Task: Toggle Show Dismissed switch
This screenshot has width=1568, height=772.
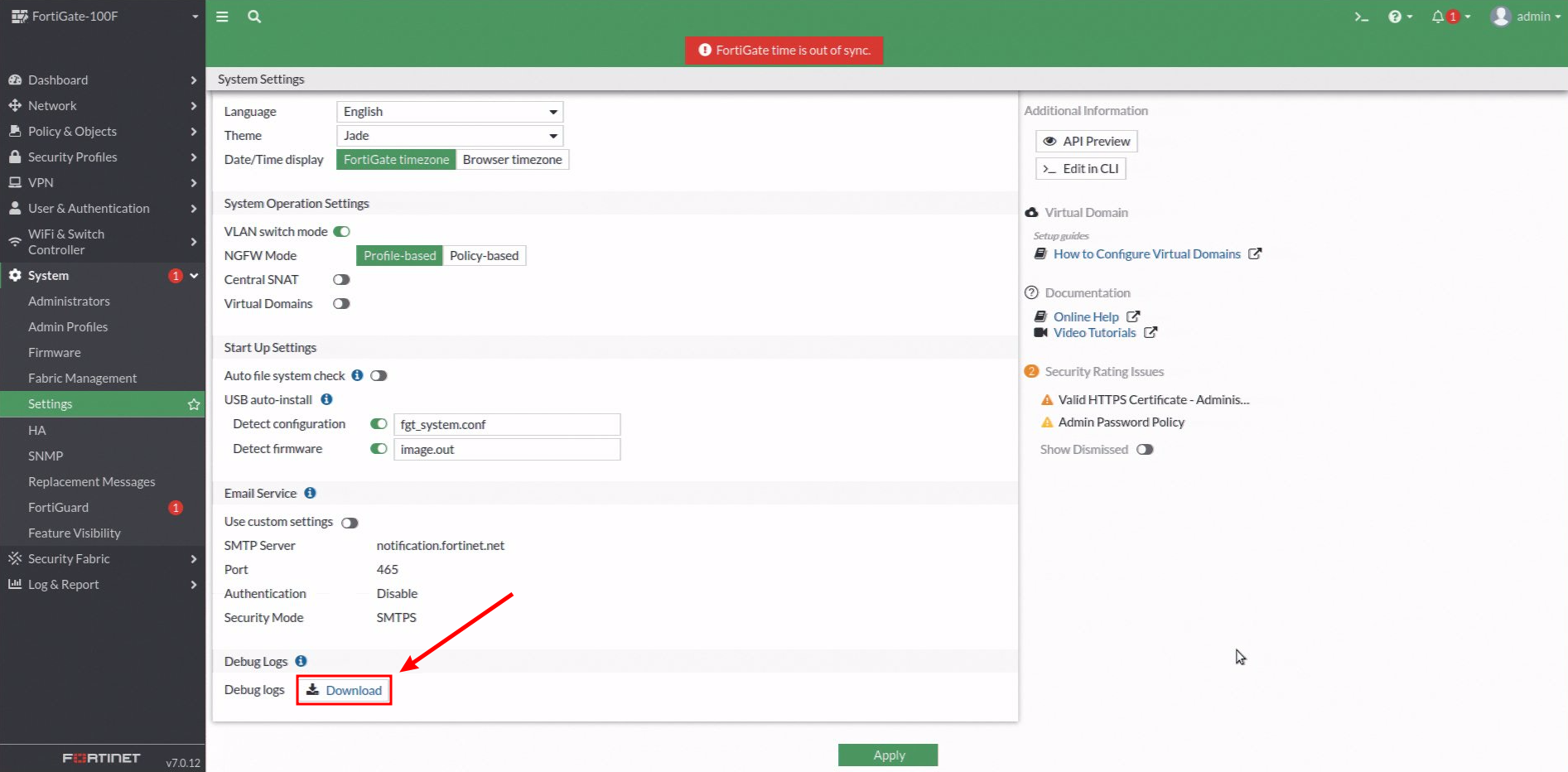Action: 1145,450
